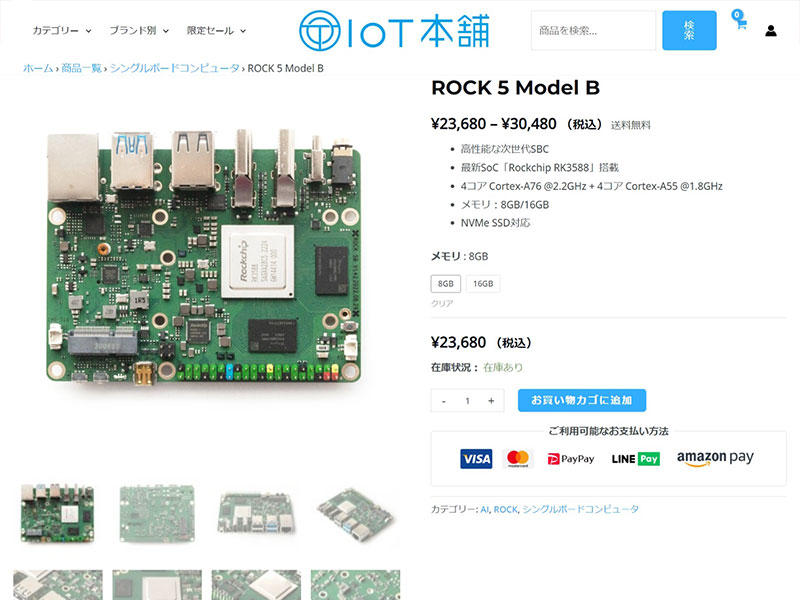Open the user account icon
The width and height of the screenshot is (800, 600).
(x=771, y=31)
